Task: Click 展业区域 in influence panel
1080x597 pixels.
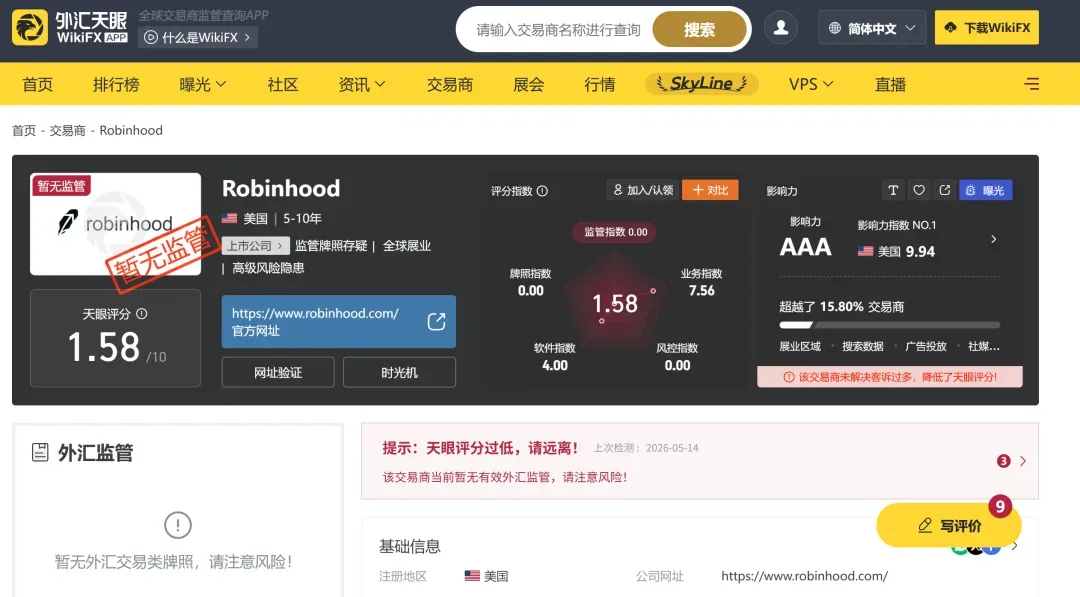Action: (800, 346)
